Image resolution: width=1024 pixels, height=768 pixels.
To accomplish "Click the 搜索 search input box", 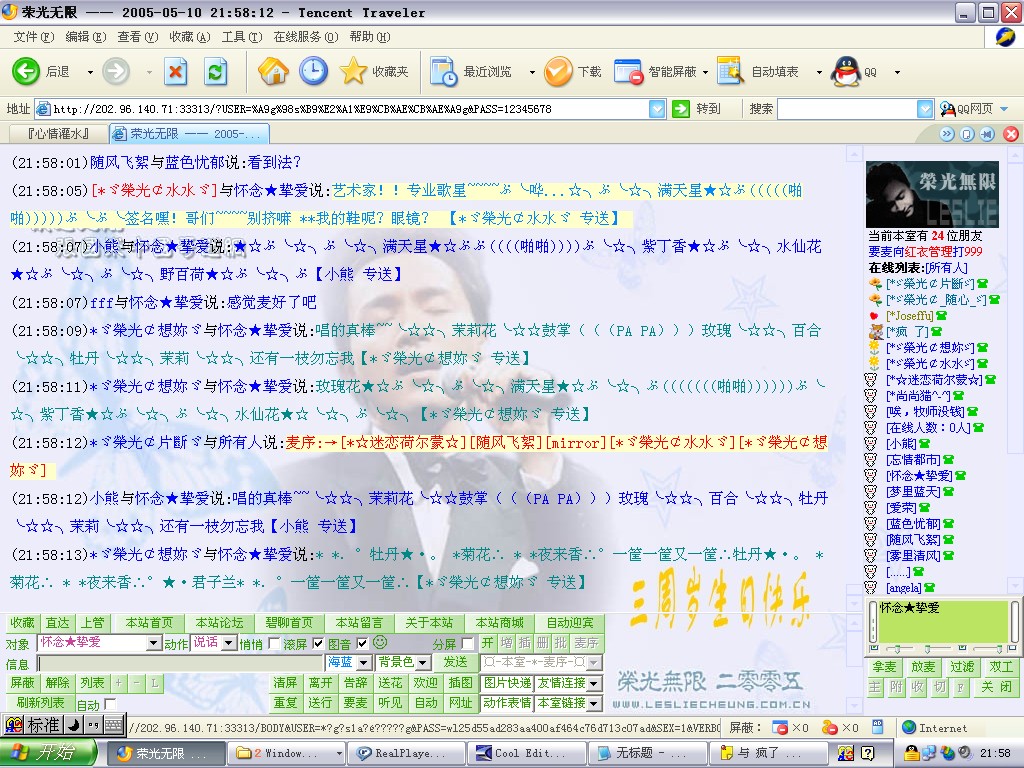I will click(848, 108).
